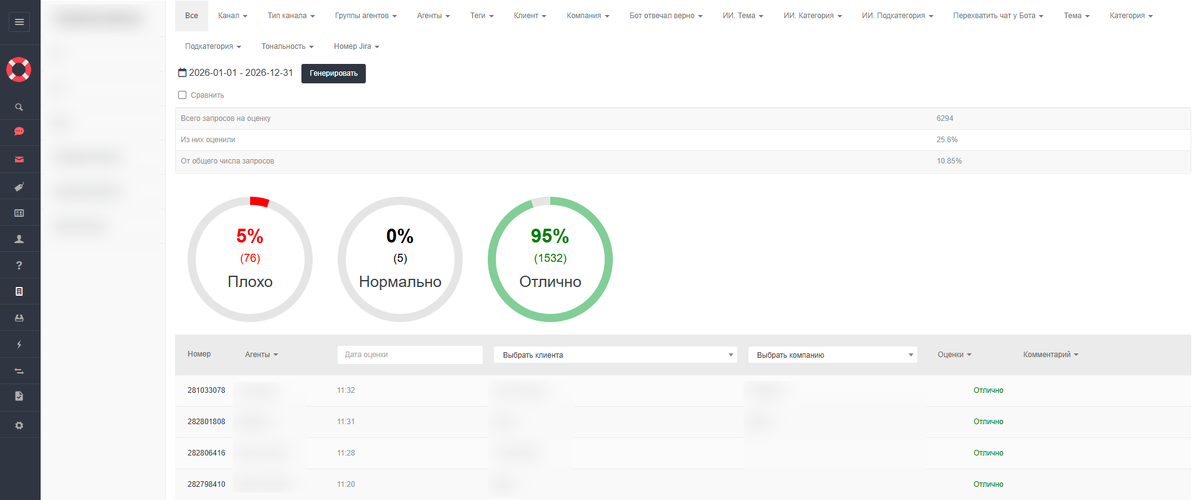Open the Выбрать клиента combo box

pos(616,355)
